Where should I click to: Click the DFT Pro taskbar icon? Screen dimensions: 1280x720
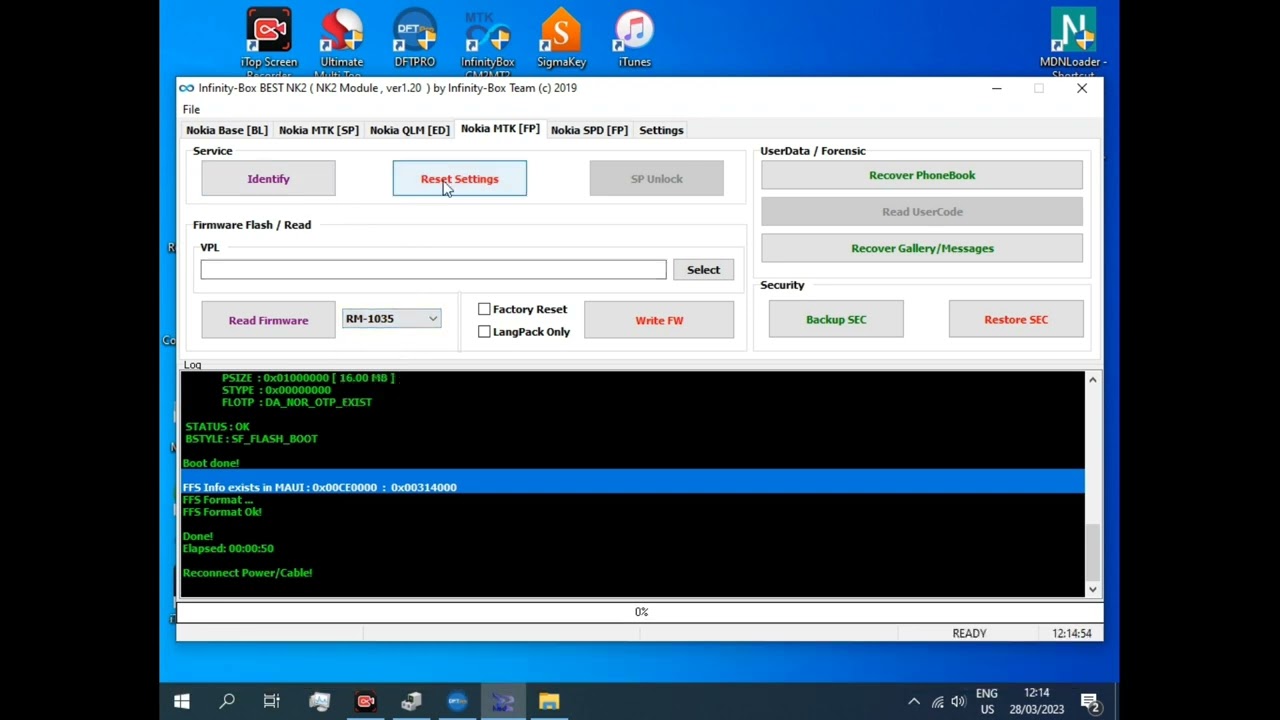pyautogui.click(x=457, y=702)
